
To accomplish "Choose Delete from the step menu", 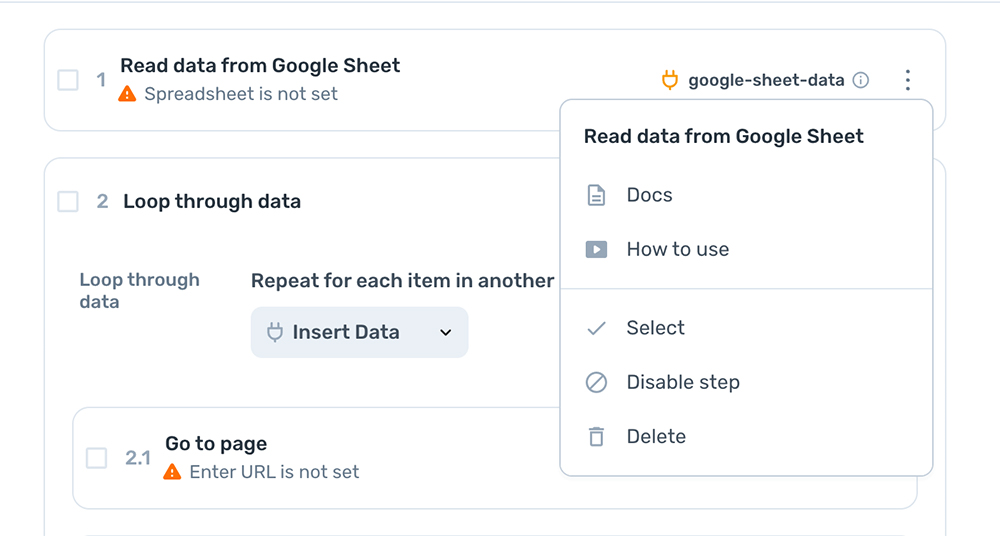I will pos(746,436).
